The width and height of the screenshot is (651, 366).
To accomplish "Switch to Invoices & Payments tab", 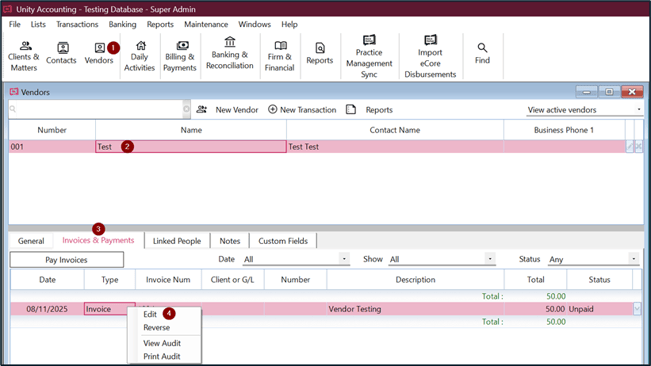I will click(98, 240).
